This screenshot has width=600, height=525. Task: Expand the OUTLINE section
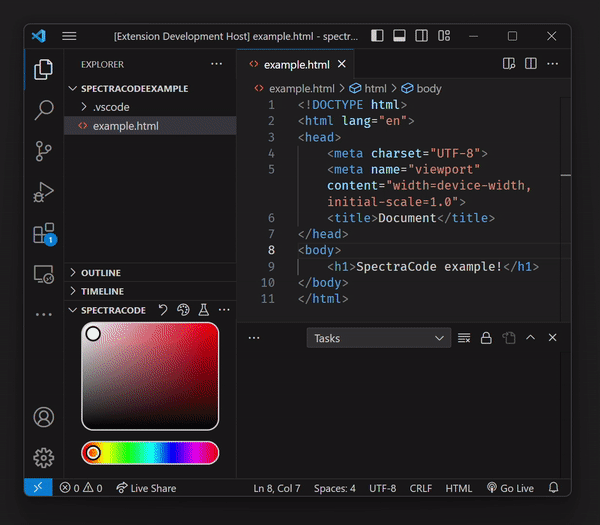click(150, 272)
